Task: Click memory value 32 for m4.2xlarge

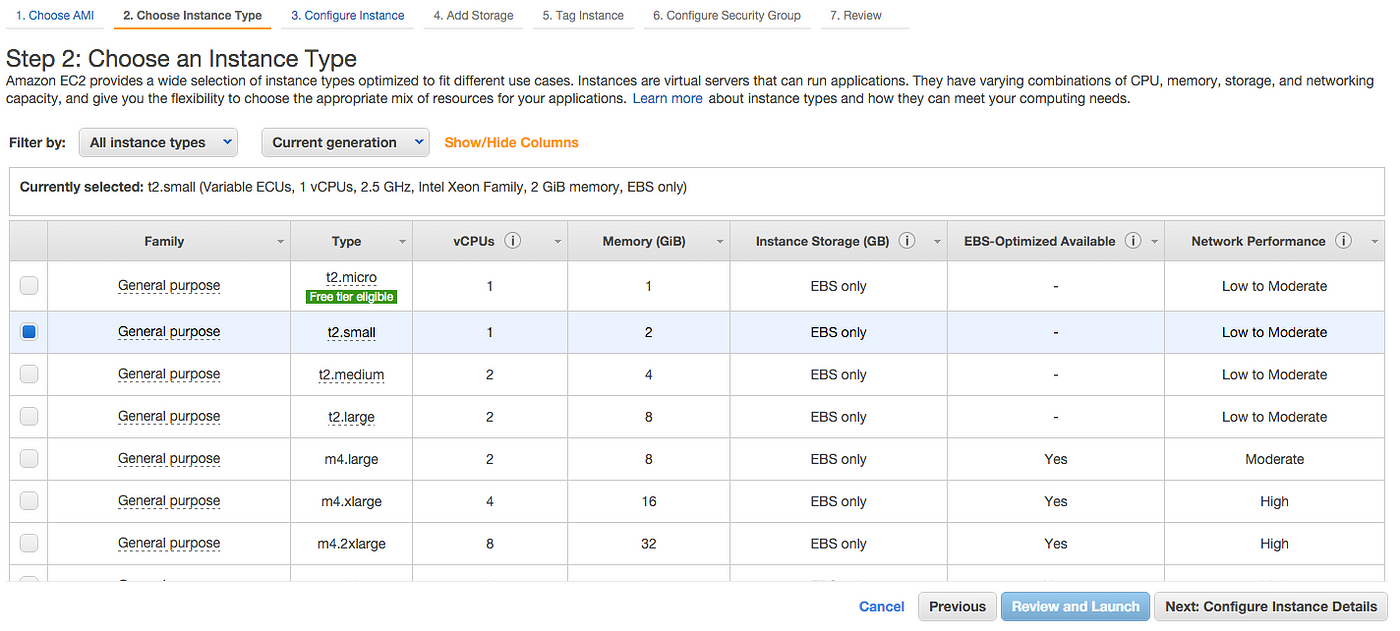Action: click(649, 543)
